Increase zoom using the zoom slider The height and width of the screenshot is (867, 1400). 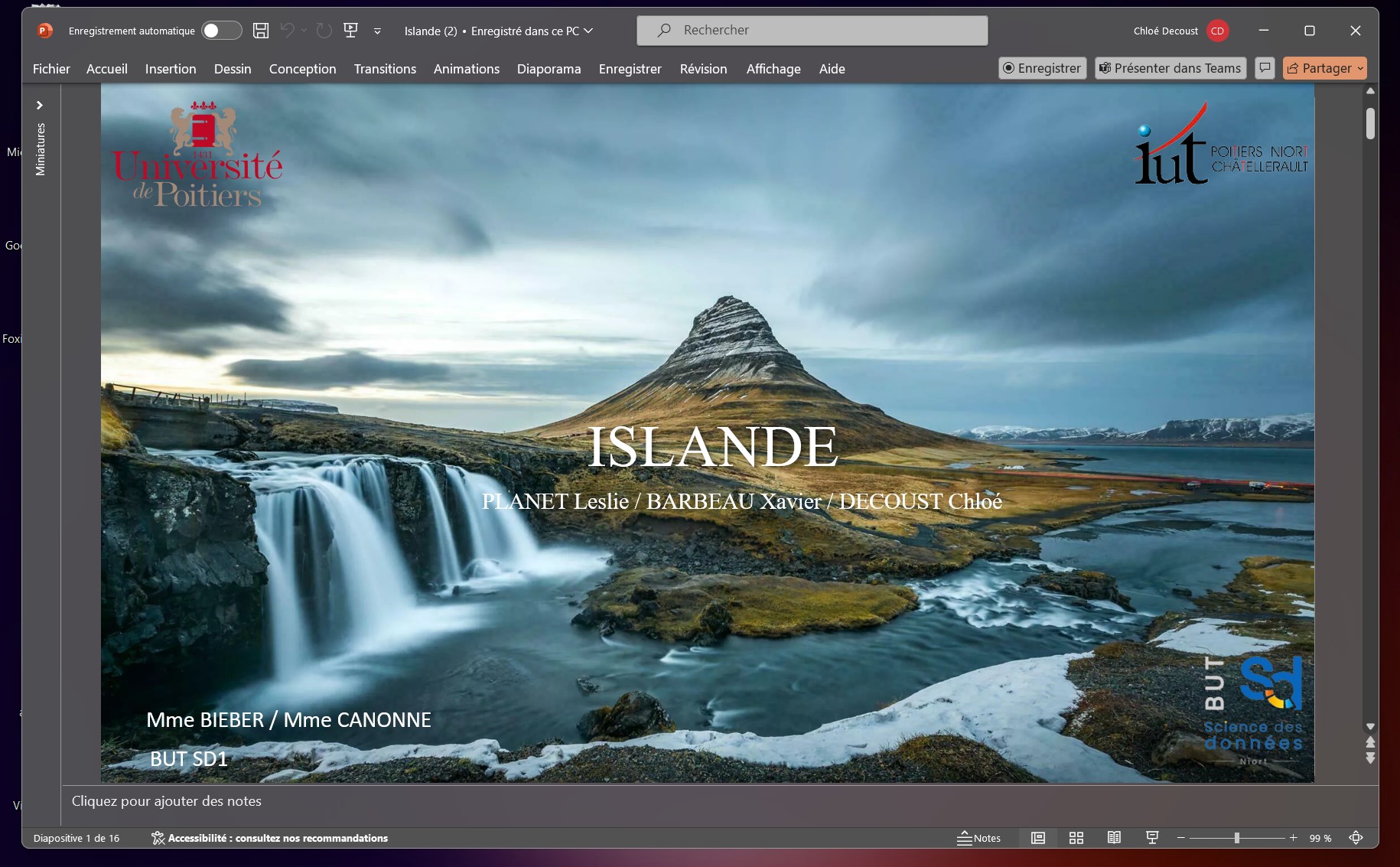[x=1292, y=838]
